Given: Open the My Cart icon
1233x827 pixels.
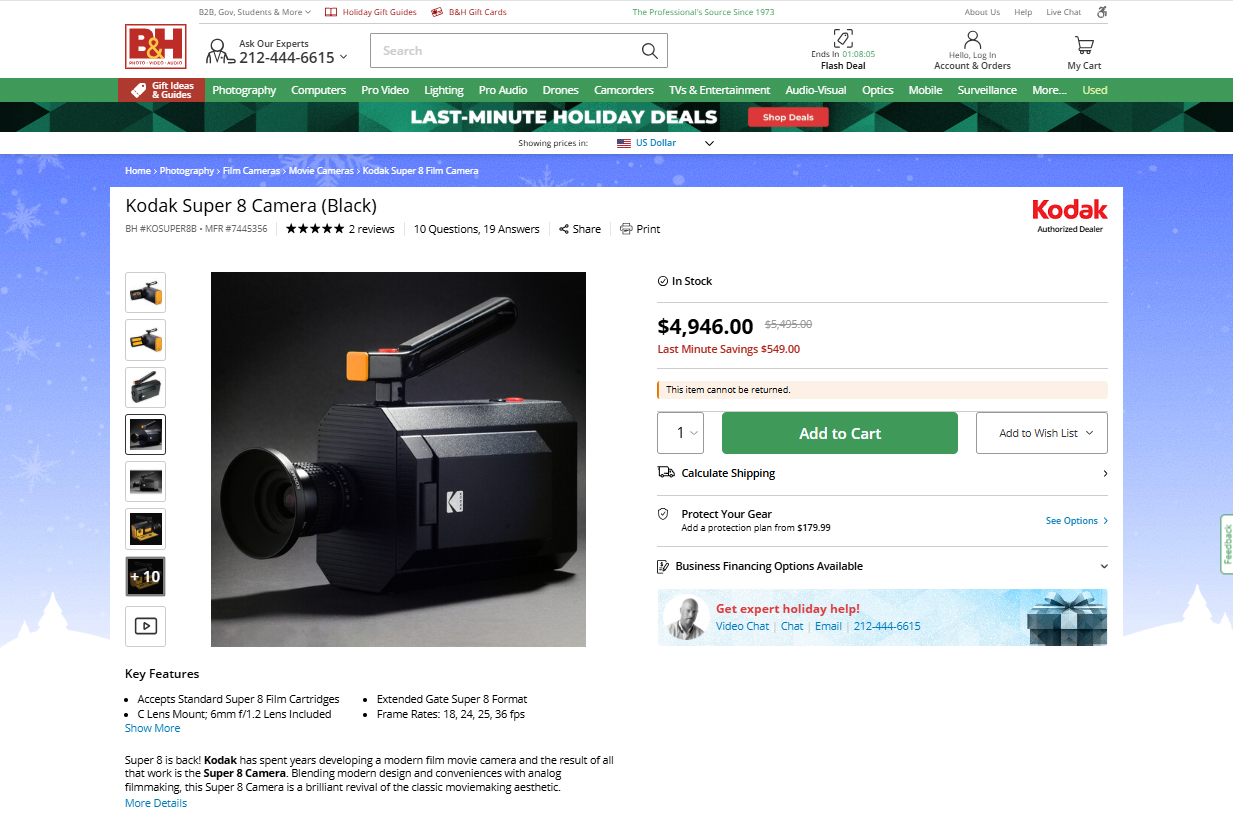Looking at the screenshot, I should pos(1083,45).
